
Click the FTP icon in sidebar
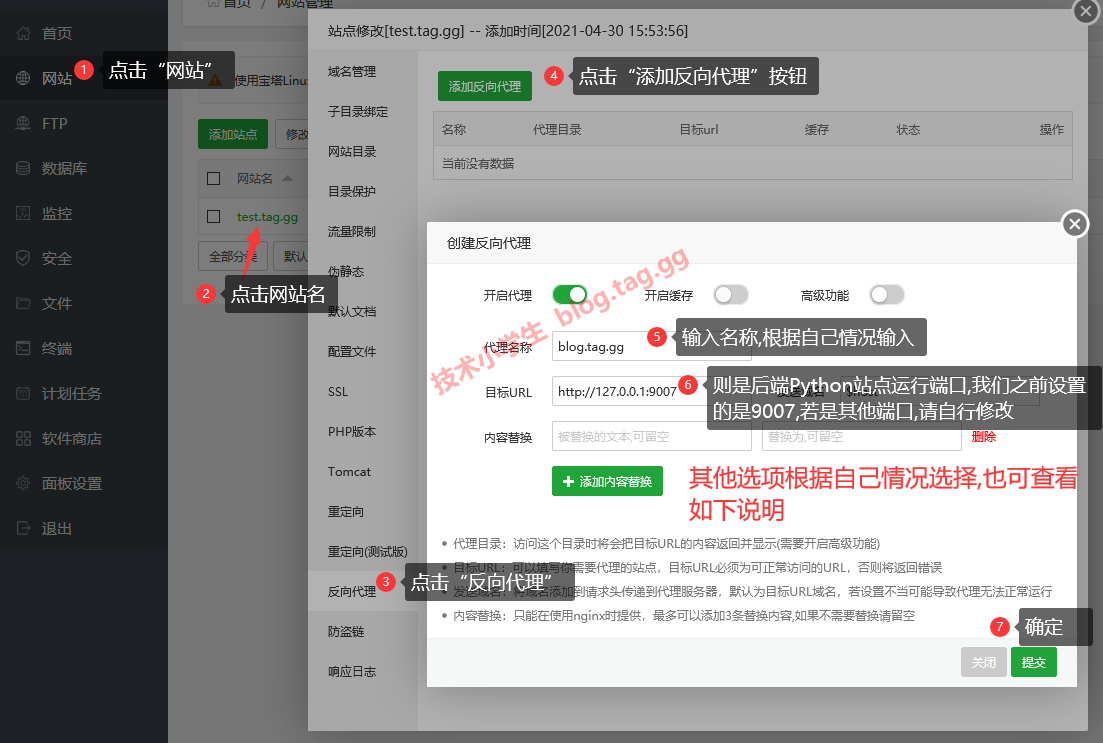click(x=23, y=123)
